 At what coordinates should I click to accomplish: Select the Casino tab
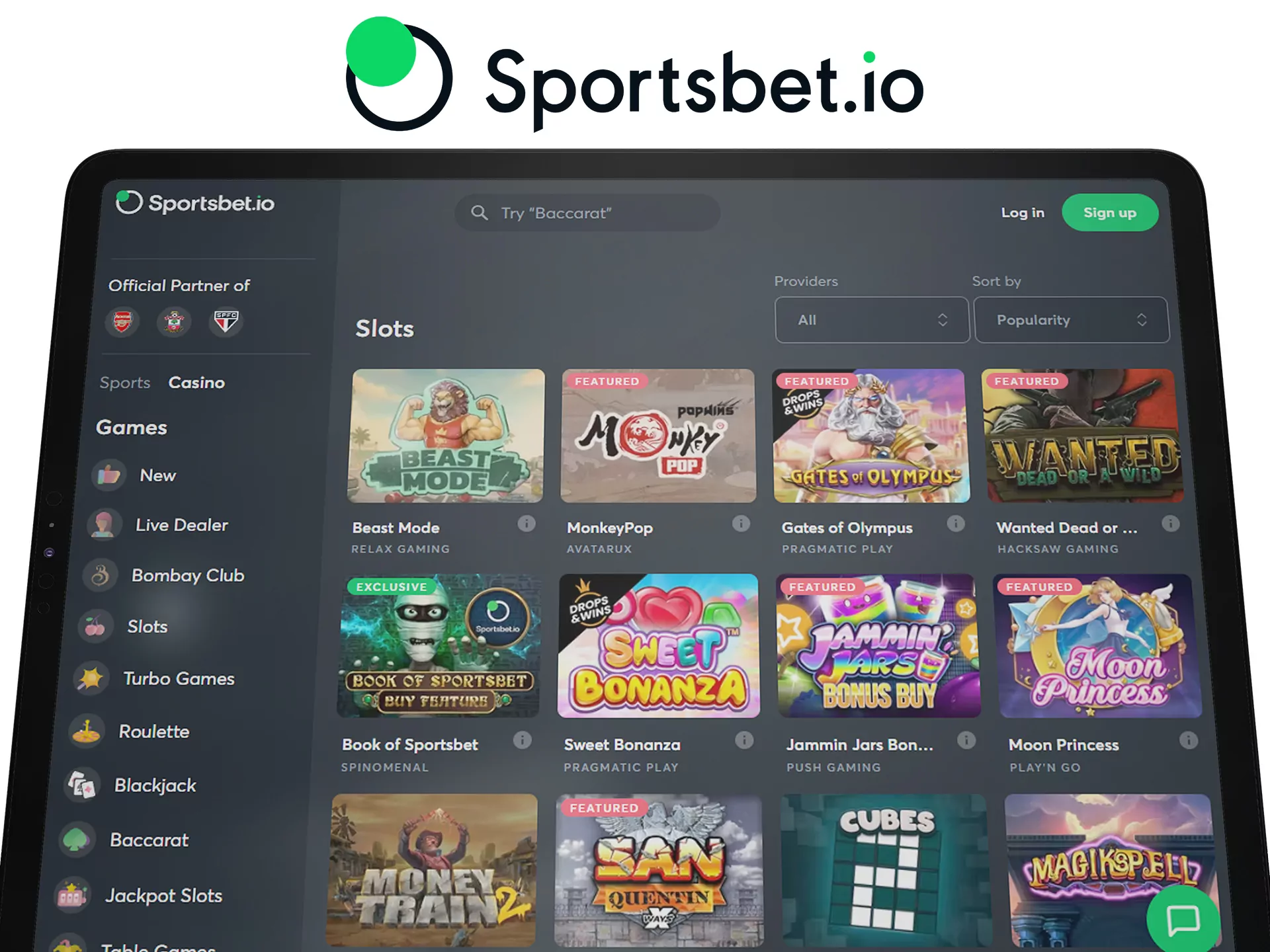point(196,383)
